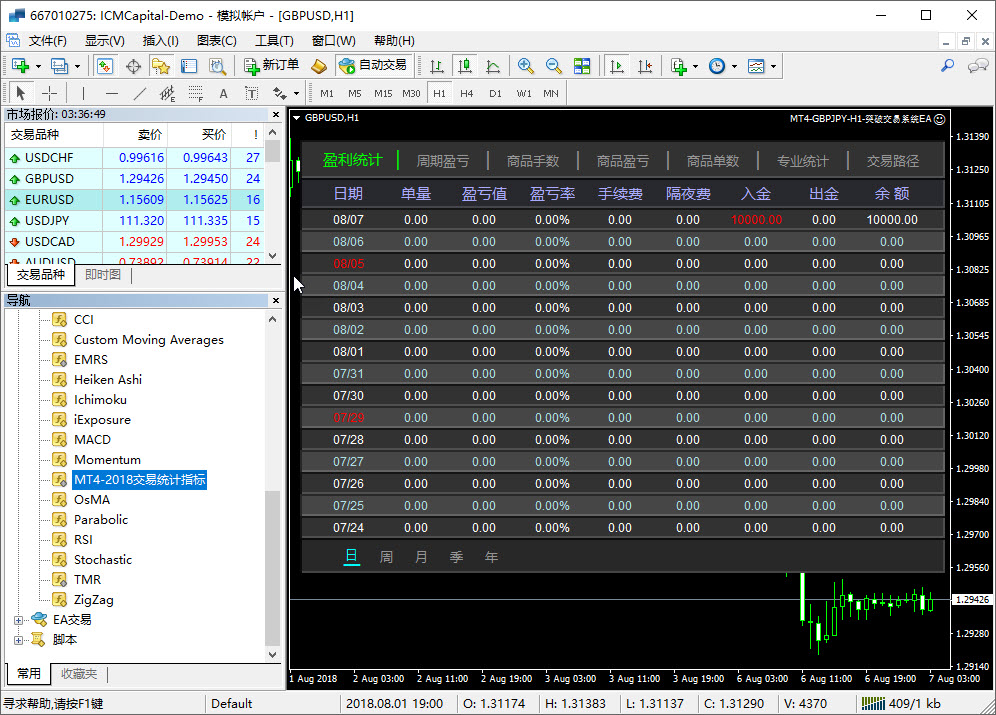This screenshot has height=715, width=996.
Task: Toggle the Data Window crosshair icon
Action: 133,66
